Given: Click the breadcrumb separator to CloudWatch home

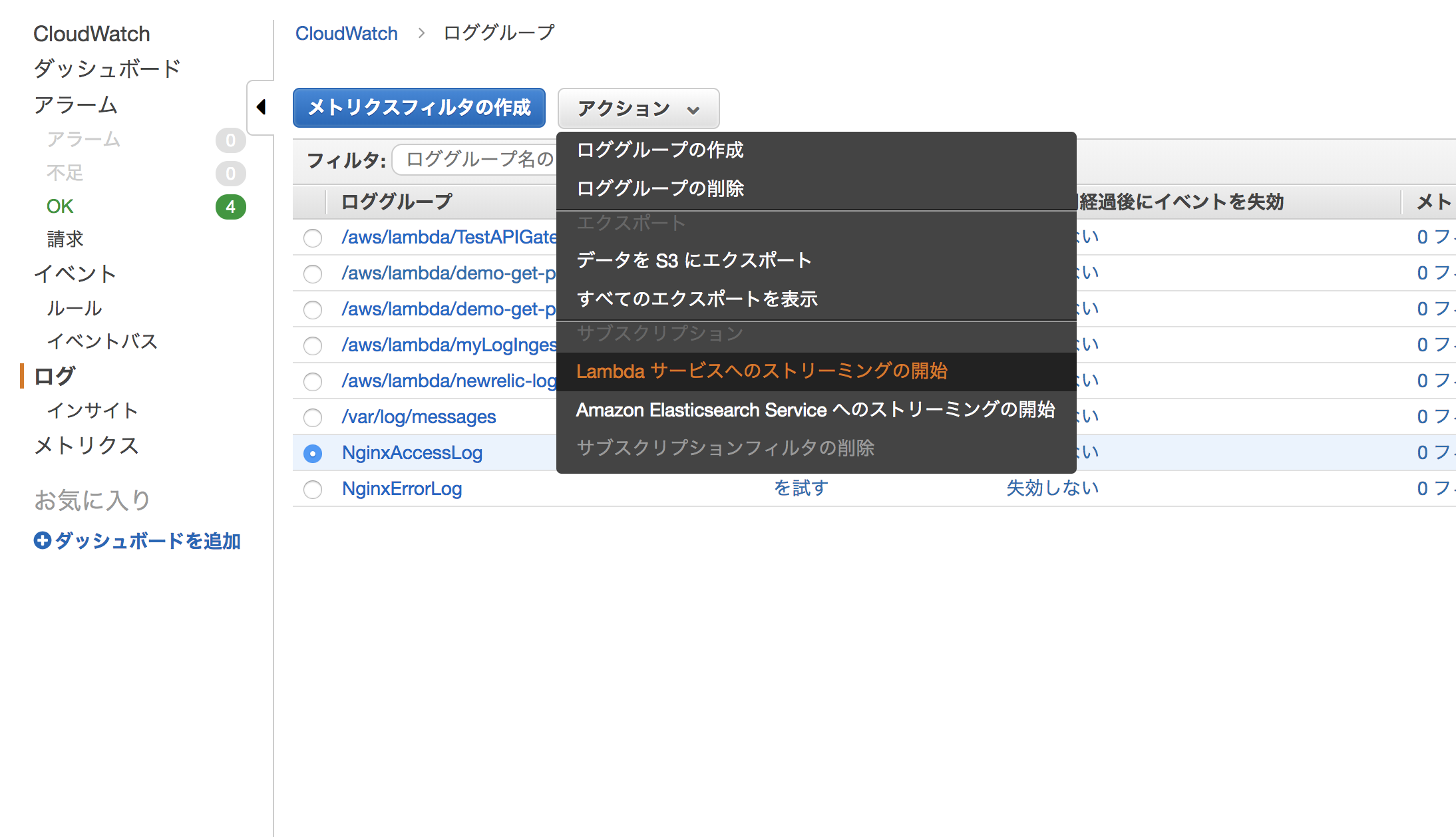Looking at the screenshot, I should click(x=421, y=33).
